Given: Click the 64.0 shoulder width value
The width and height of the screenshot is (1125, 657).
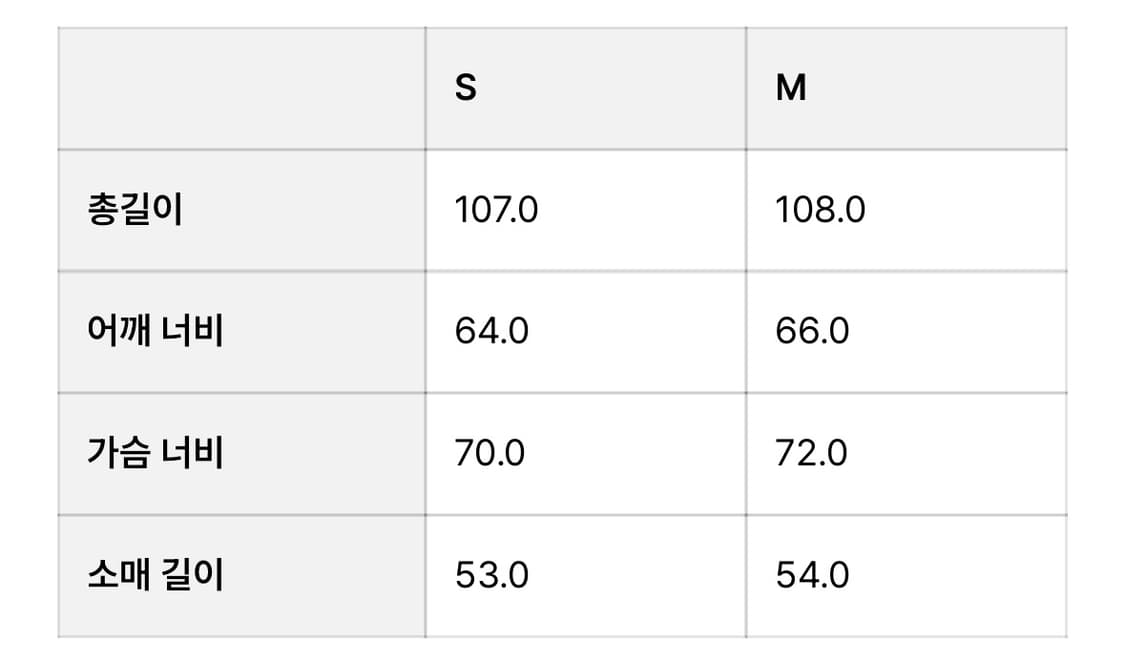Looking at the screenshot, I should 491,331.
